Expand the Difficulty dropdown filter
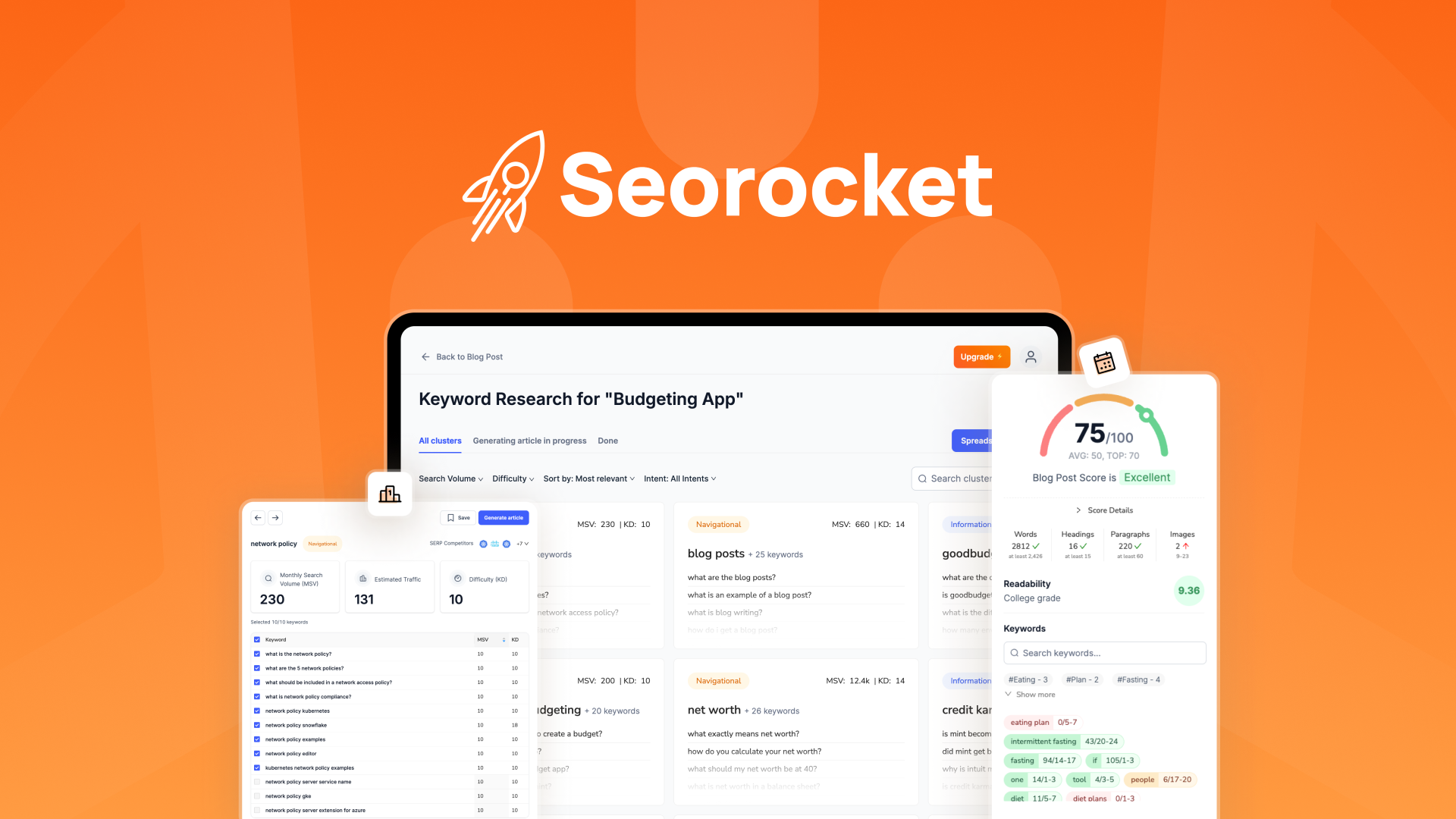Viewport: 1456px width, 819px height. point(512,478)
